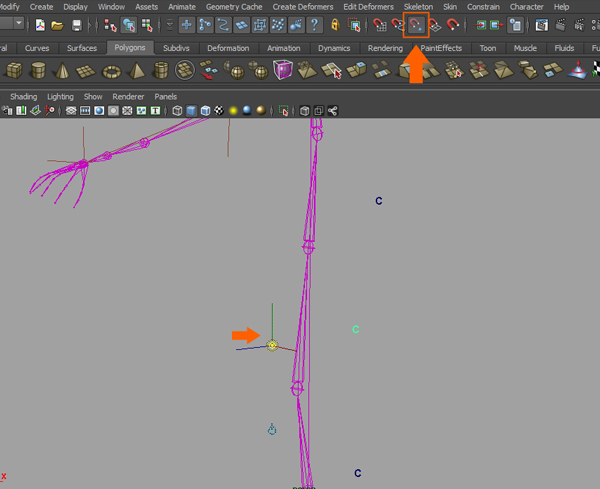This screenshot has width=600, height=489.
Task: Toggle the joints selection mask
Action: 205,25
